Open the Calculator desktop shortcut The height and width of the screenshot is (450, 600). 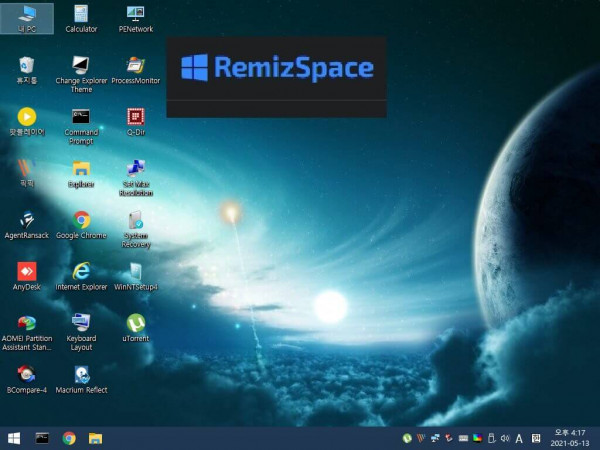coord(81,19)
